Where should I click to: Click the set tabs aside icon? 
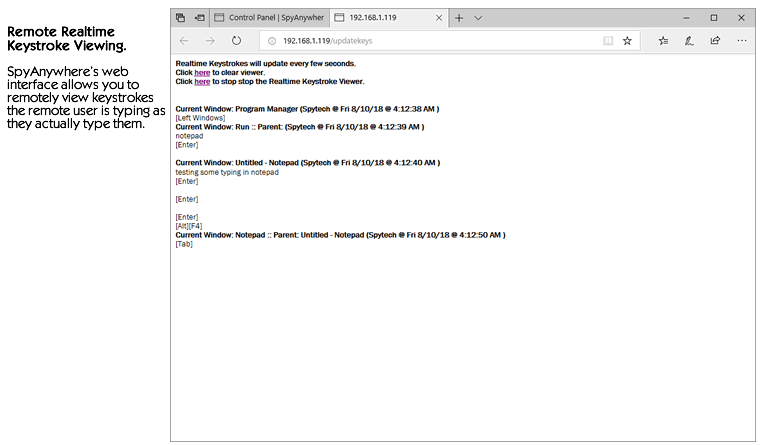(199, 18)
